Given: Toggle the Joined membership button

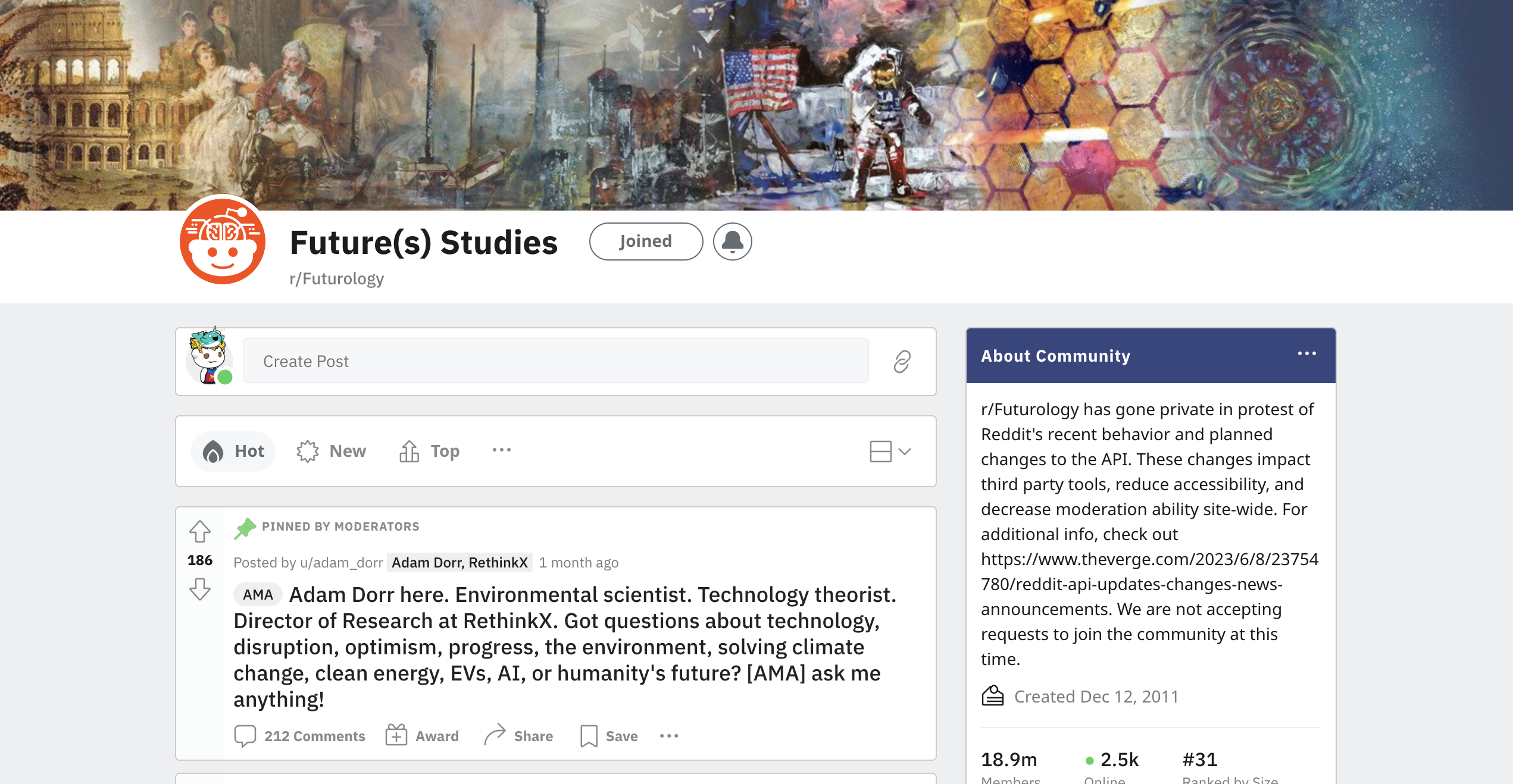Looking at the screenshot, I should coord(646,242).
